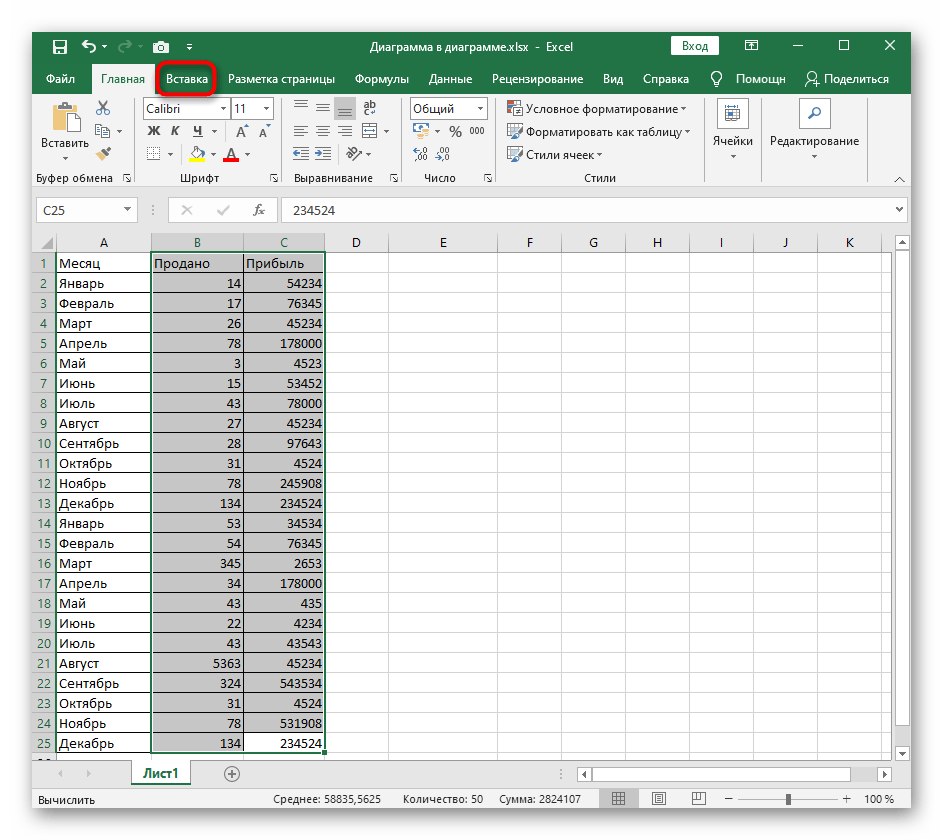Switch to Формулы tab
Viewport: 943px width, 840px height.
(381, 79)
